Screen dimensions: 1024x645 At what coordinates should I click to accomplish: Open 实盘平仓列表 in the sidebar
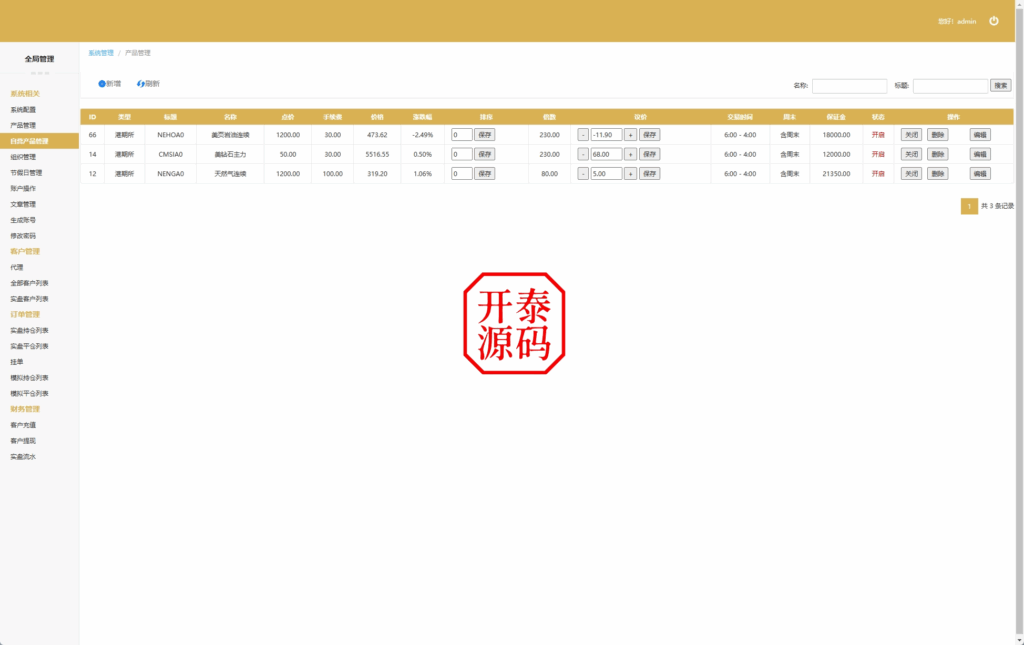29,346
